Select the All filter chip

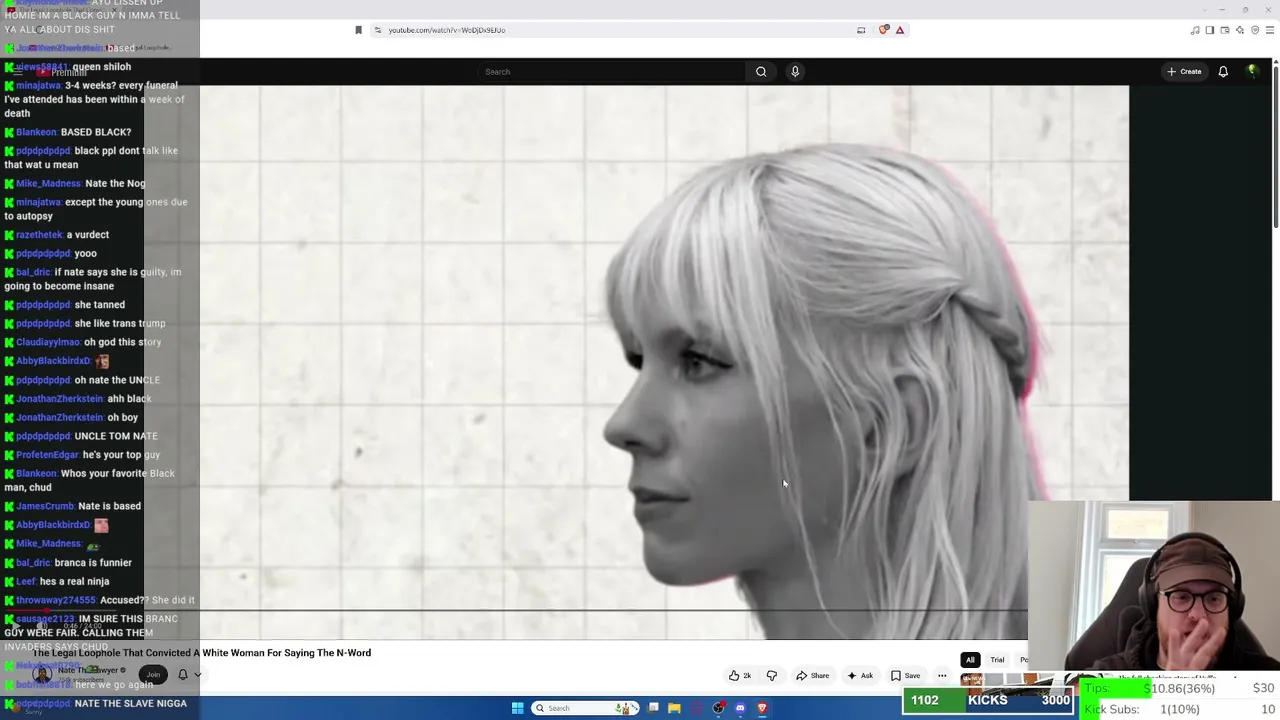tap(970, 660)
